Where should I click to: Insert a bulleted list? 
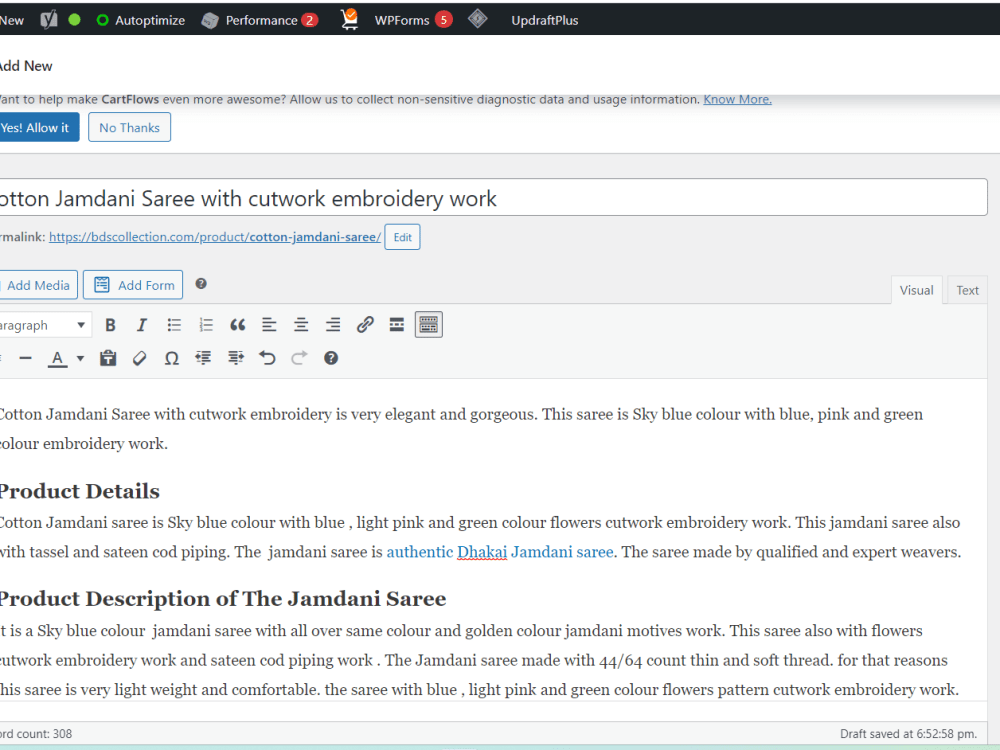(174, 325)
